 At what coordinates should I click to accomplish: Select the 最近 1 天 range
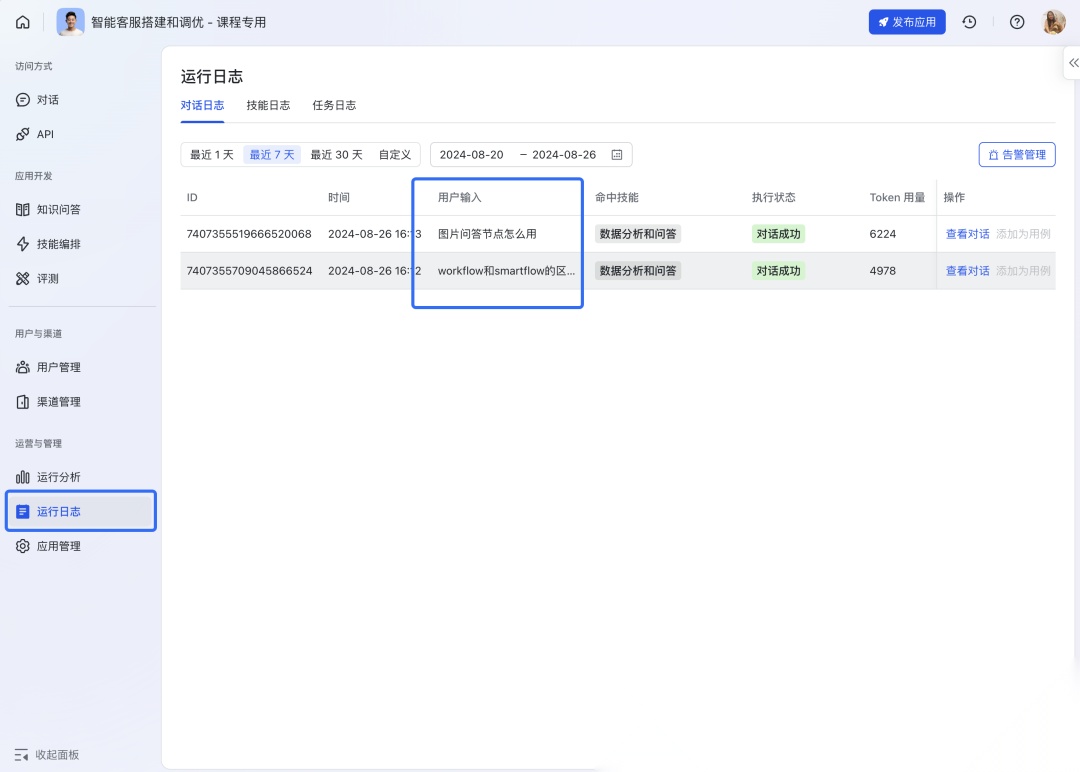(x=211, y=154)
